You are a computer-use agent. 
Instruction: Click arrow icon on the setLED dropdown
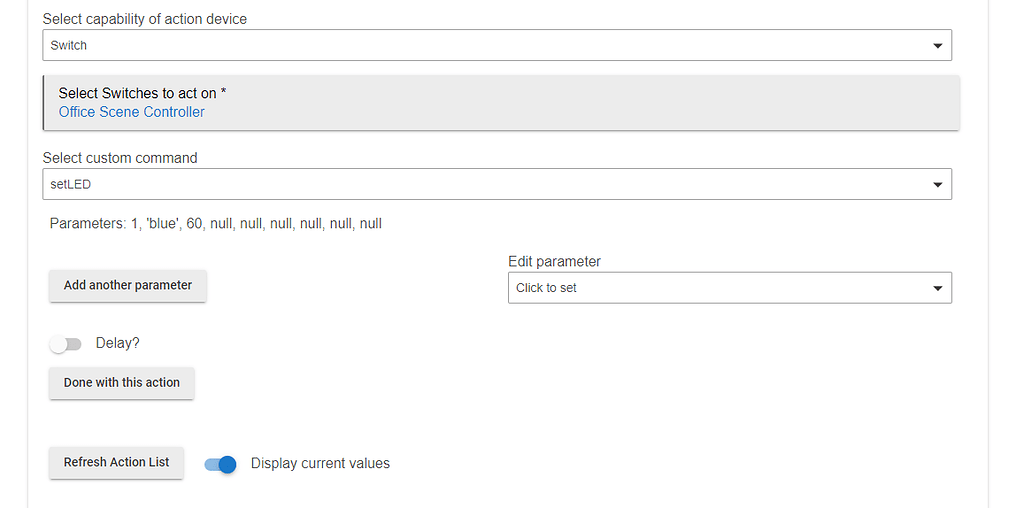pos(937,185)
